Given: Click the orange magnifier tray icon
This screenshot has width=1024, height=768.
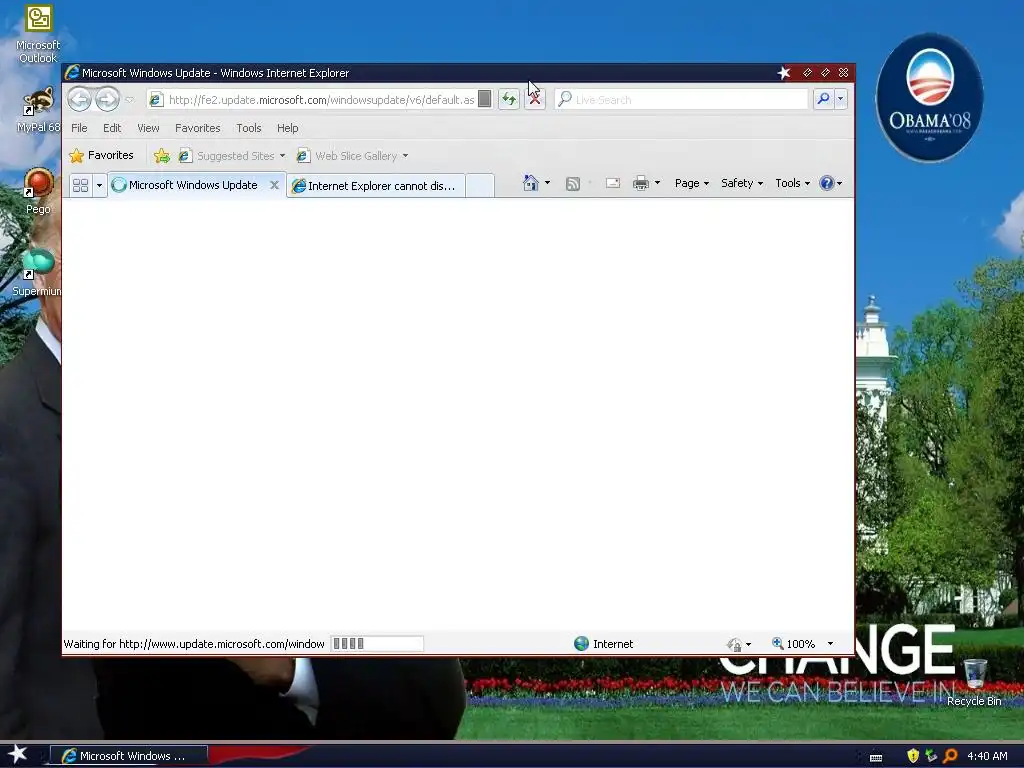Looking at the screenshot, I should click(950, 756).
